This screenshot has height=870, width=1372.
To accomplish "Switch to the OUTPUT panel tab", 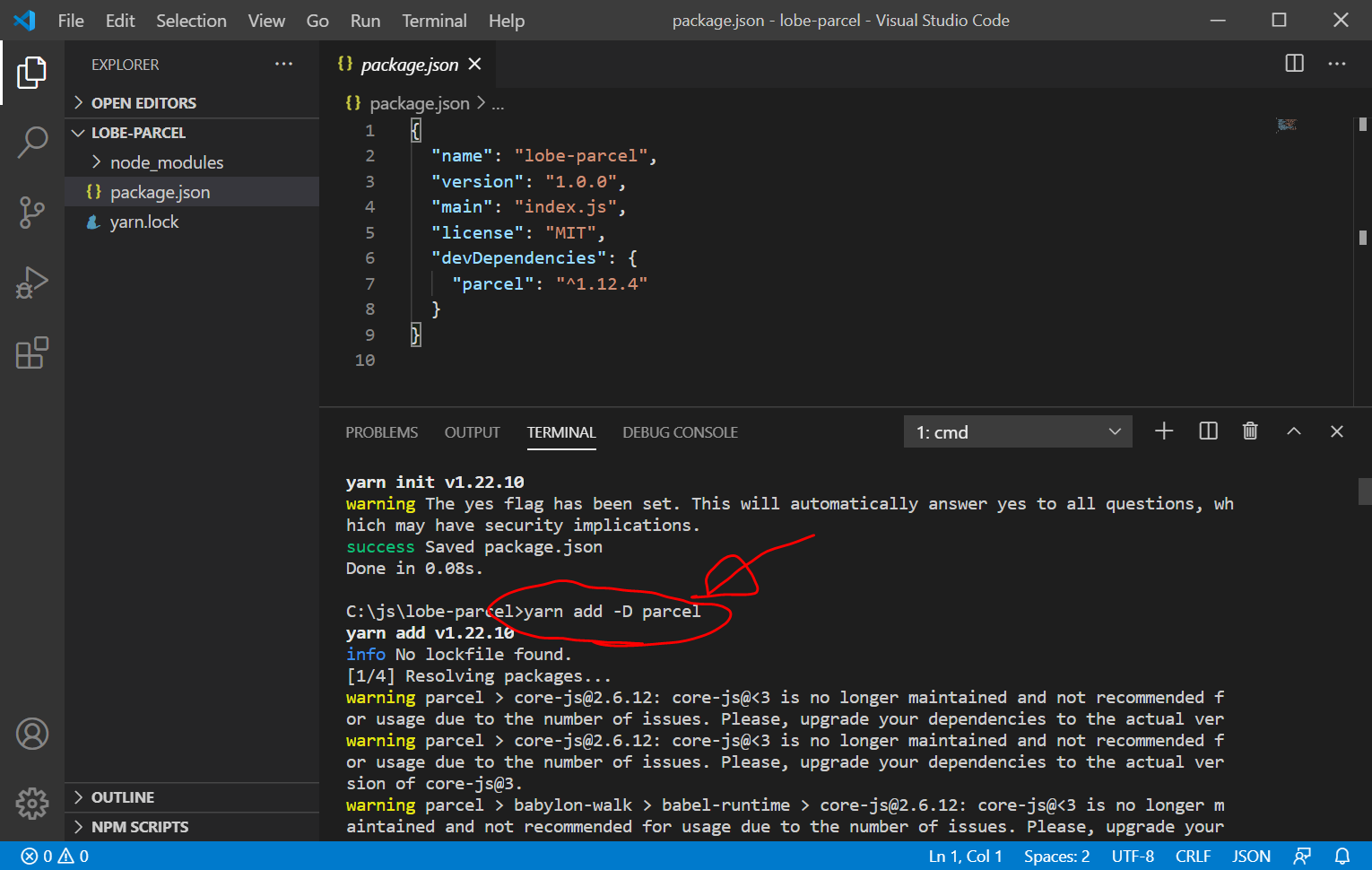I will click(x=473, y=432).
